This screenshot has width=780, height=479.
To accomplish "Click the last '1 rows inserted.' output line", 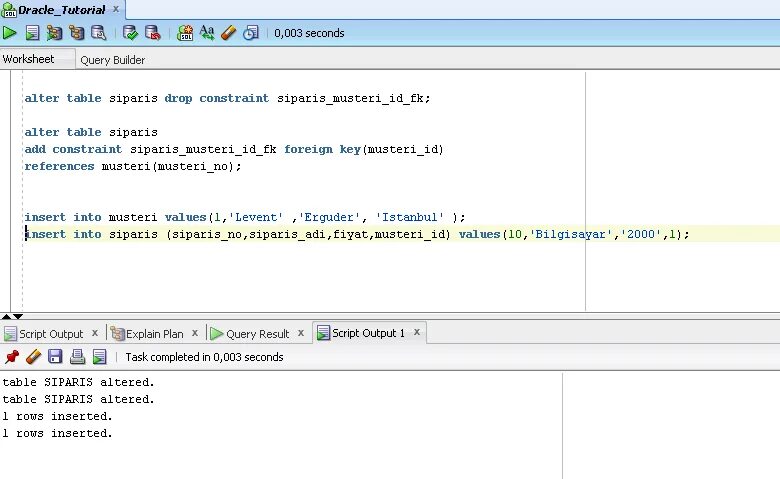I will [57, 433].
